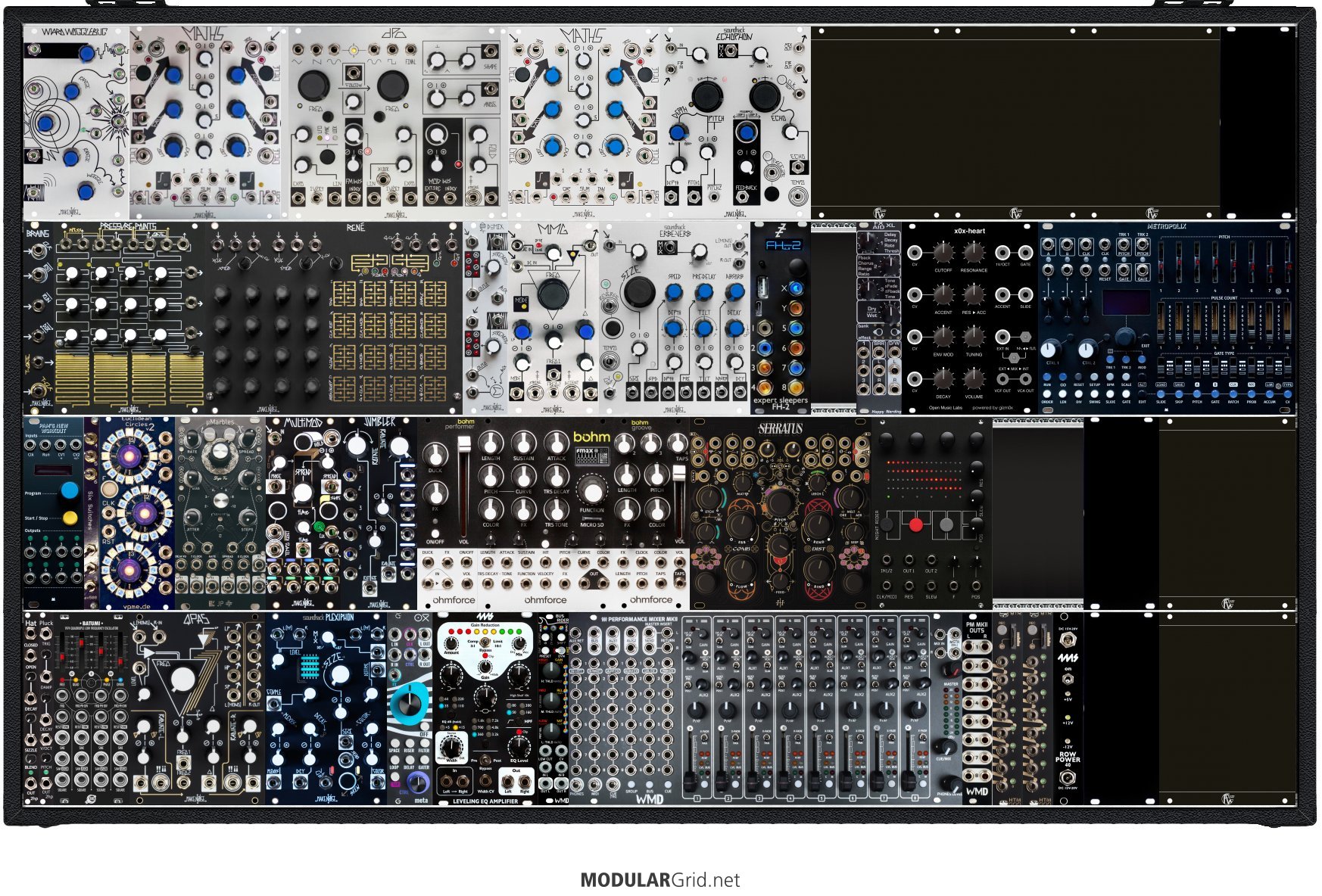This screenshot has width=1322, height=896.
Task: Select the Jumbler module
Action: pyautogui.click(x=379, y=513)
